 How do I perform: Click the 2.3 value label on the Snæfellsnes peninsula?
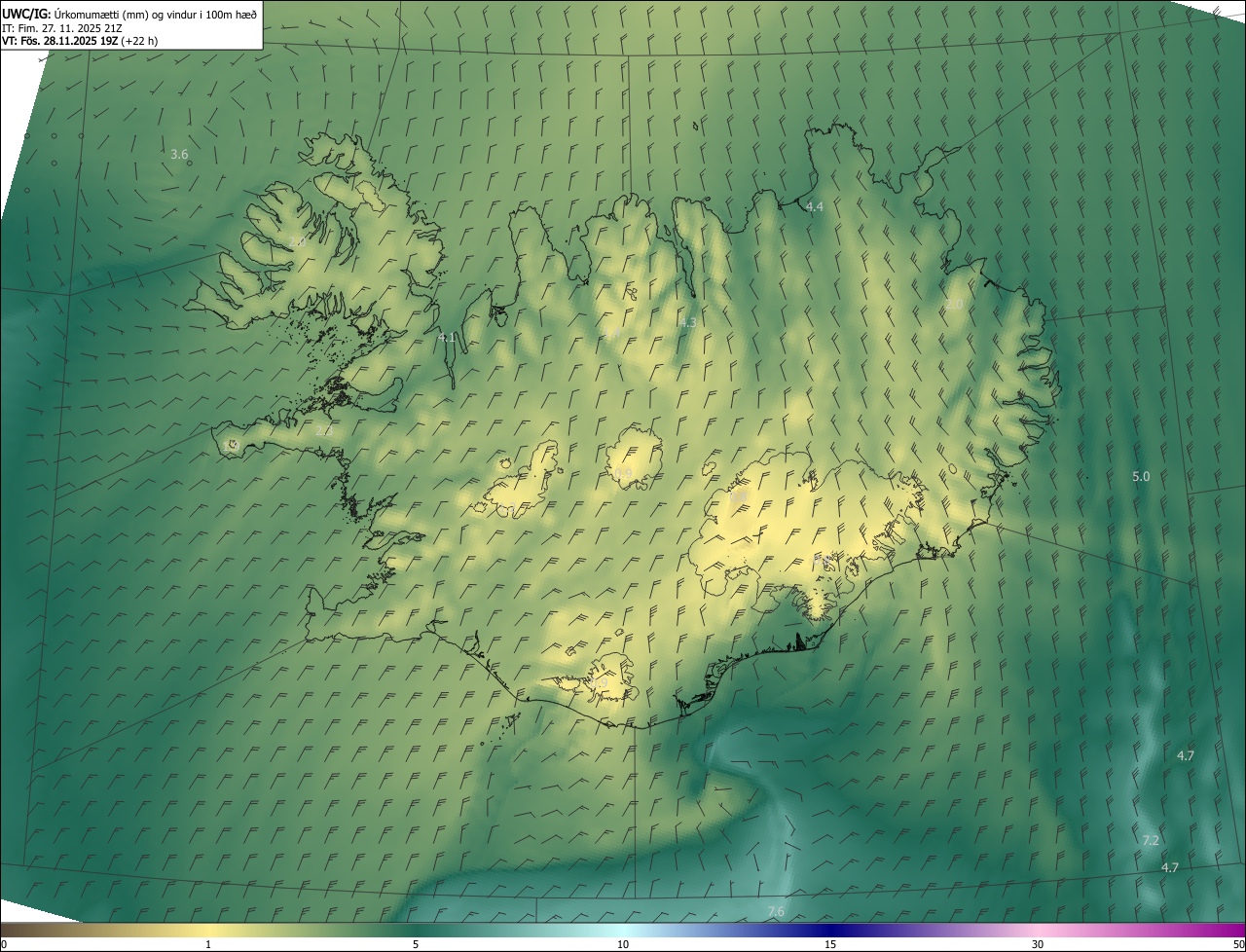(324, 430)
